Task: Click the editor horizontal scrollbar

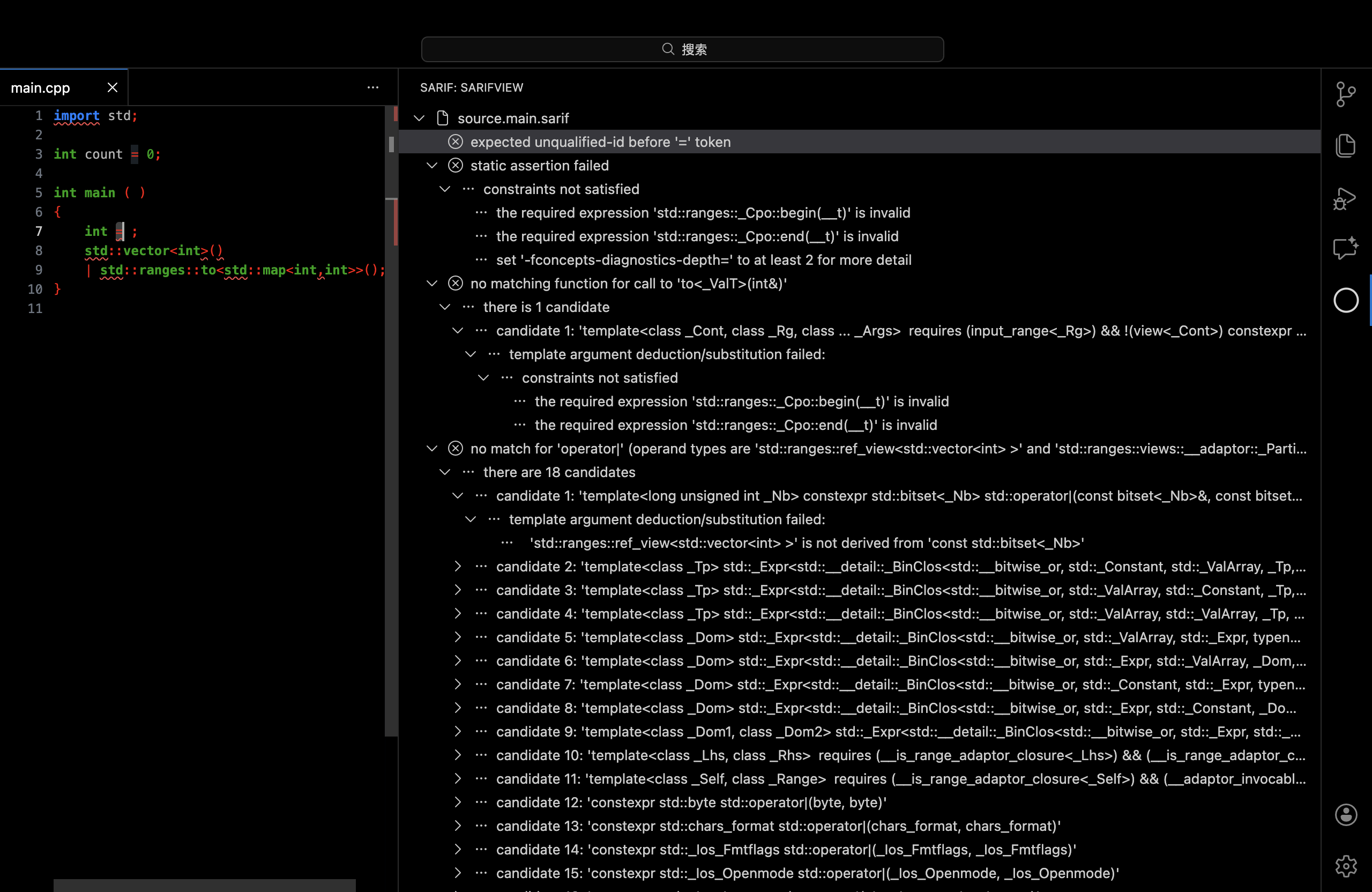Action: pyautogui.click(x=204, y=885)
